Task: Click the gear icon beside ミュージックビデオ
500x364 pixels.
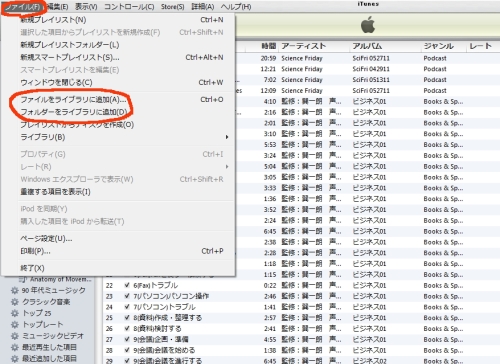Action: coord(15,336)
